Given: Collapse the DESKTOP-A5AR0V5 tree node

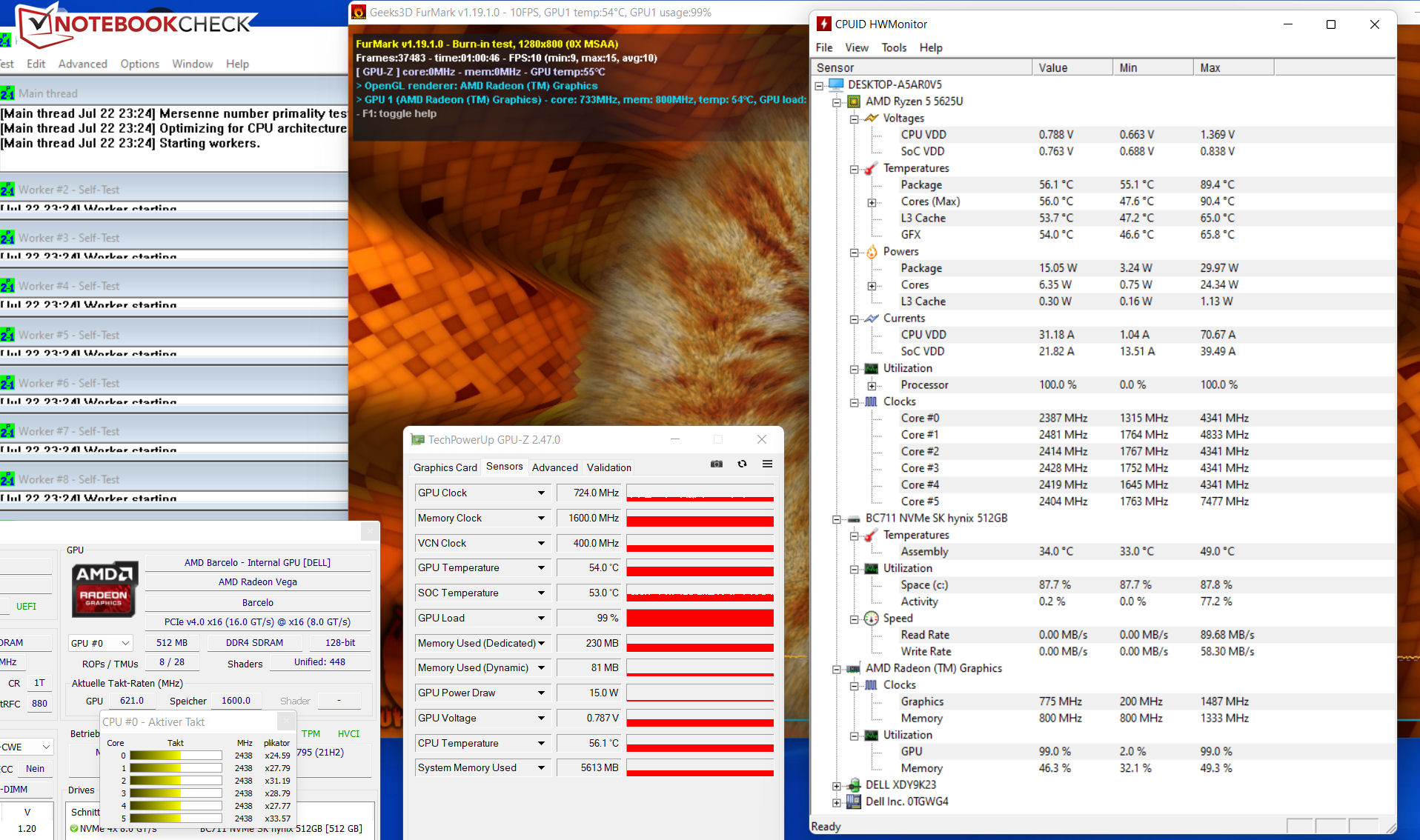Looking at the screenshot, I should [x=819, y=85].
